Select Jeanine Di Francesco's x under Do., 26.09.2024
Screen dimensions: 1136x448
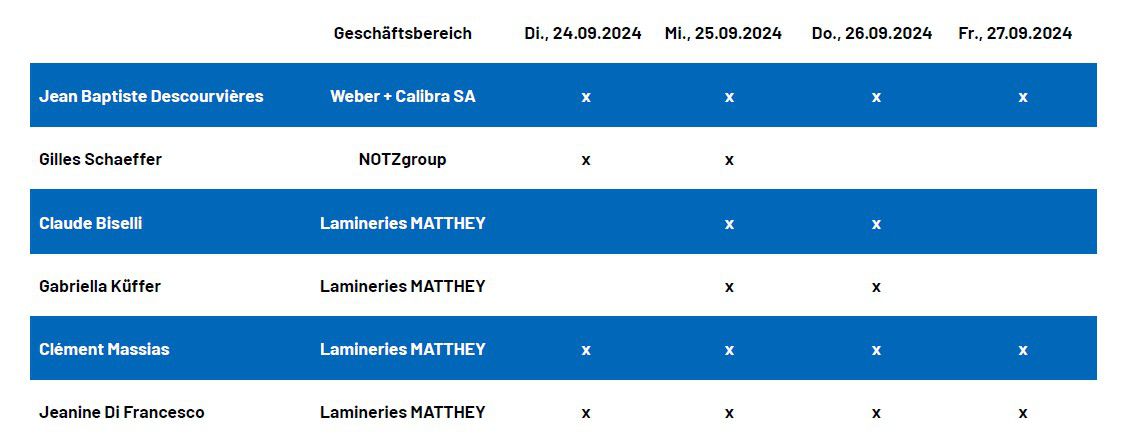(x=876, y=413)
